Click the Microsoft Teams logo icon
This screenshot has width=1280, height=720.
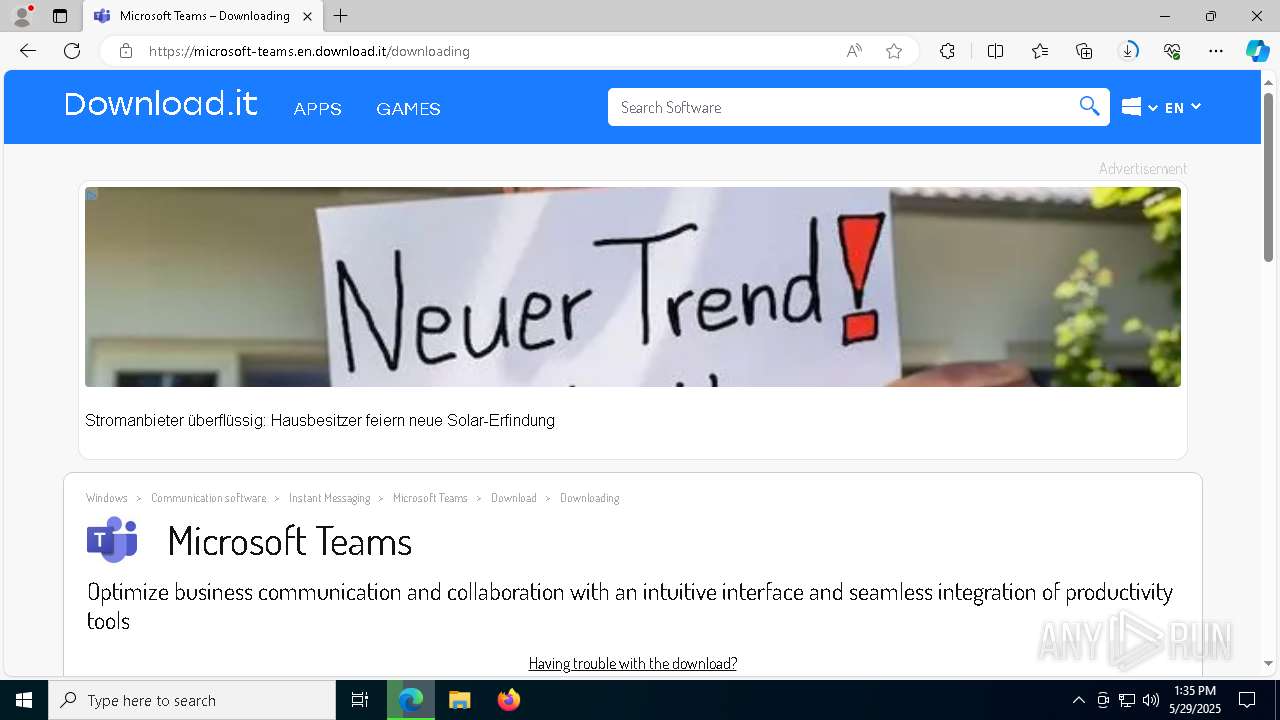(112, 540)
